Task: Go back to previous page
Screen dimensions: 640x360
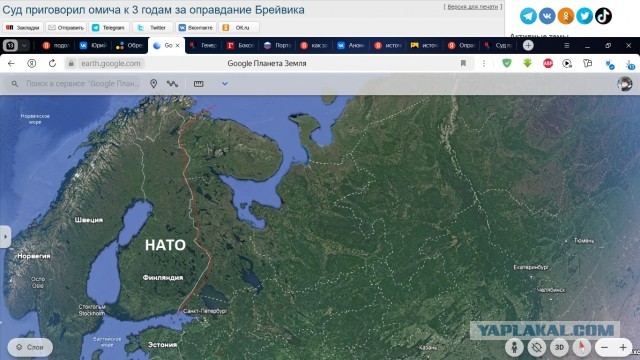Action: coord(11,63)
